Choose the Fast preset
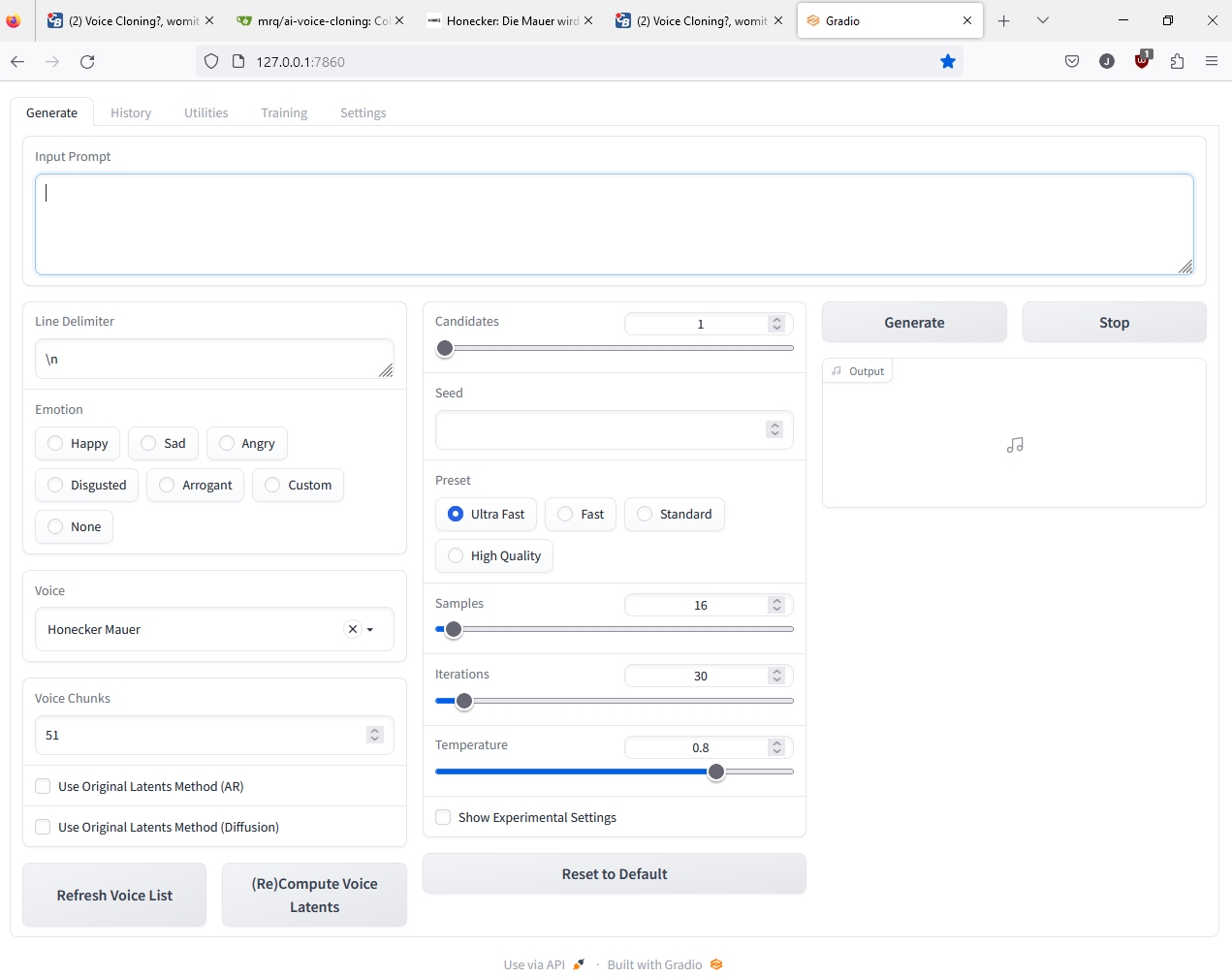The width and height of the screenshot is (1232, 977). pyautogui.click(x=581, y=514)
